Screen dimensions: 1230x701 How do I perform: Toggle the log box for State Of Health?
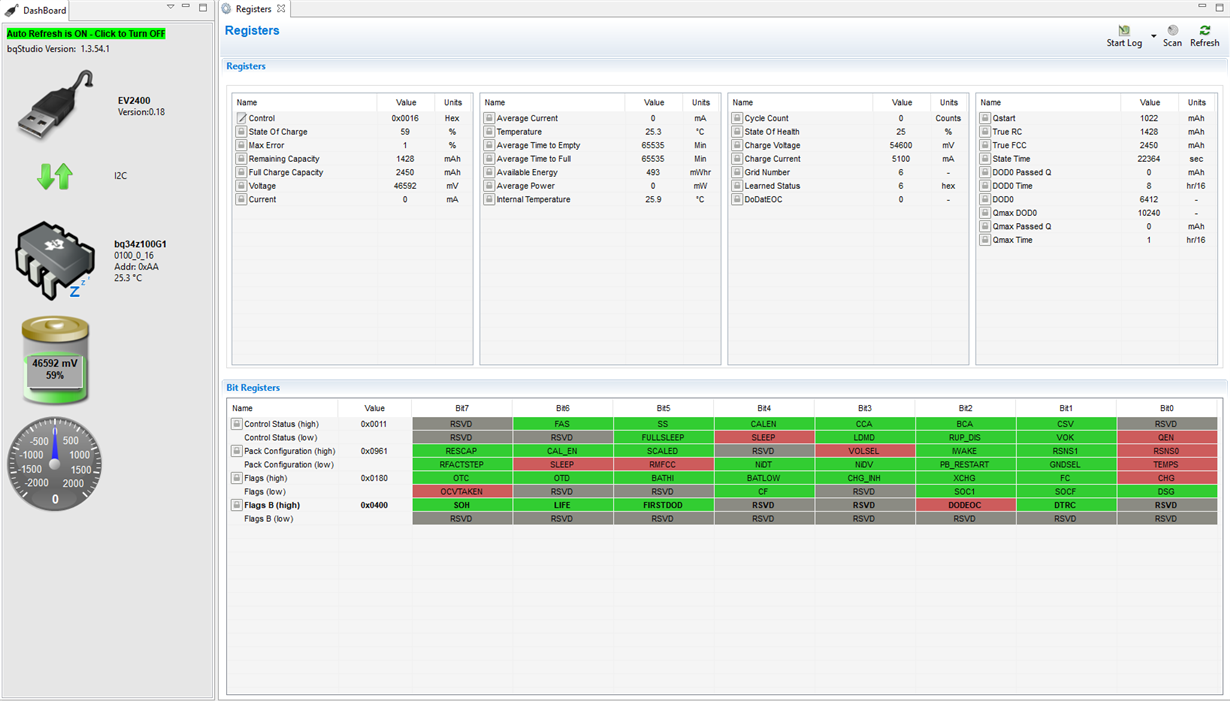[737, 132]
